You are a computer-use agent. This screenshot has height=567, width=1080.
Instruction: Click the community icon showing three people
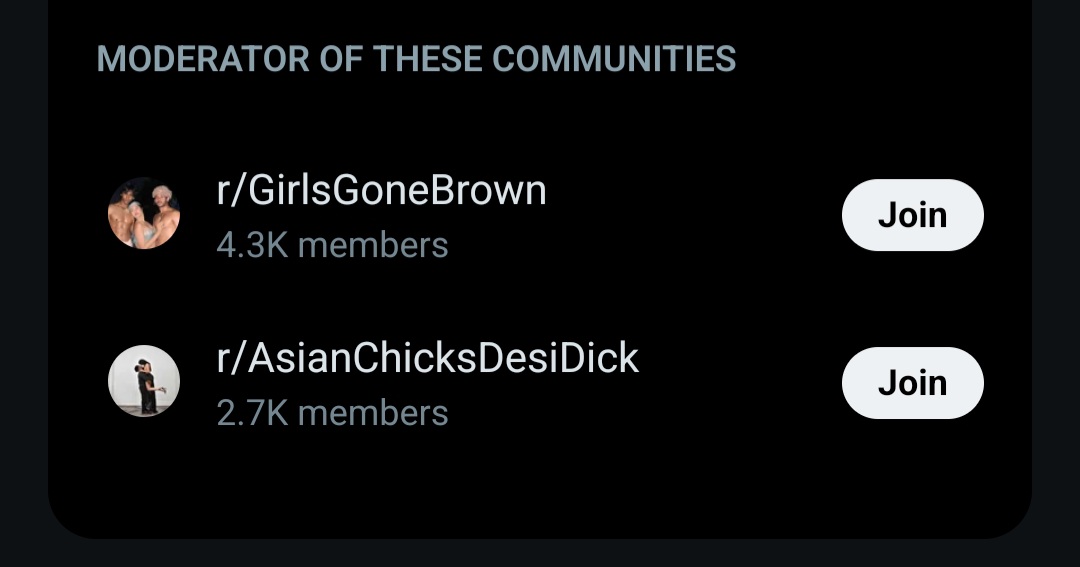(144, 214)
